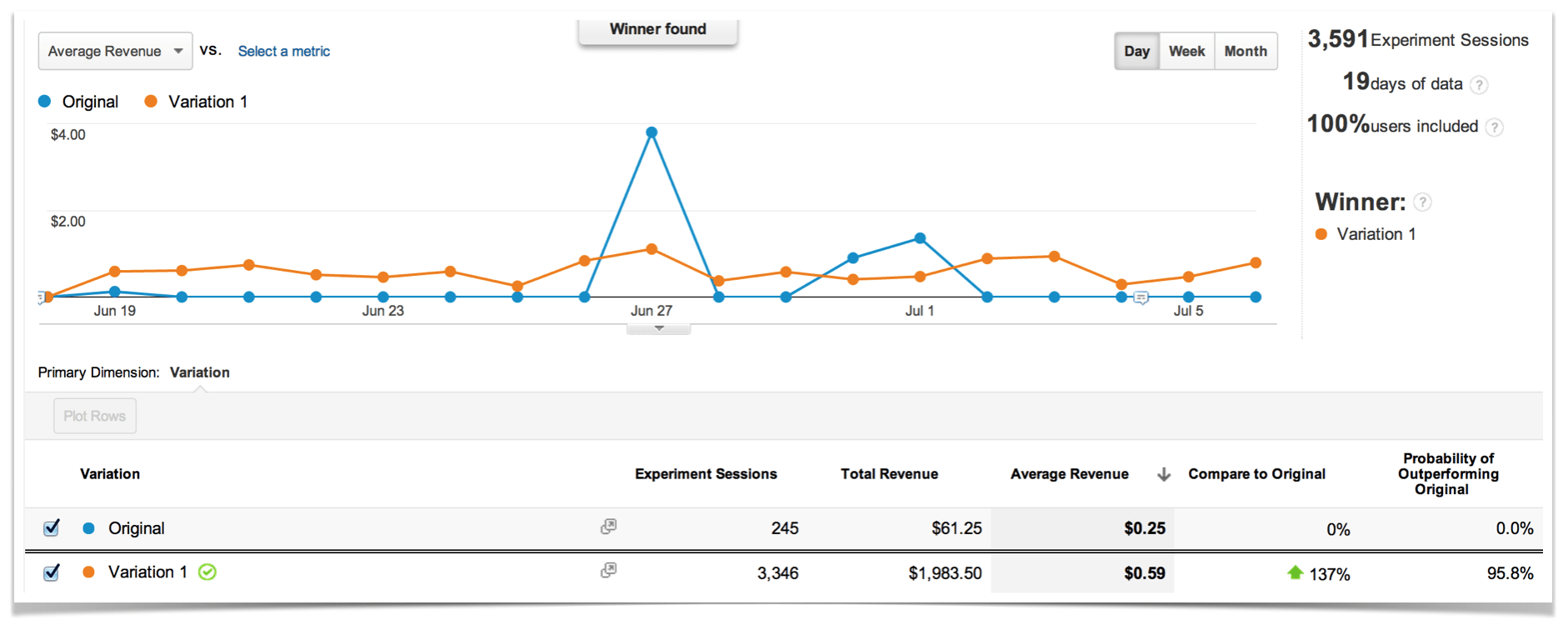Click the green winner checkmark badge

[x=207, y=572]
